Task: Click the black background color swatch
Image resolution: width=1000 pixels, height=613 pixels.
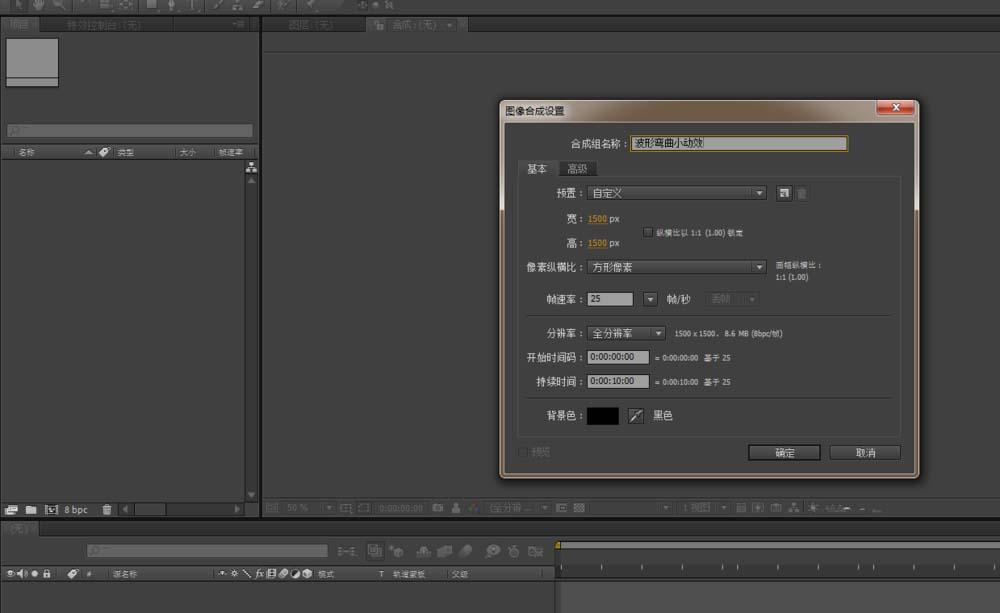Action: (x=603, y=416)
